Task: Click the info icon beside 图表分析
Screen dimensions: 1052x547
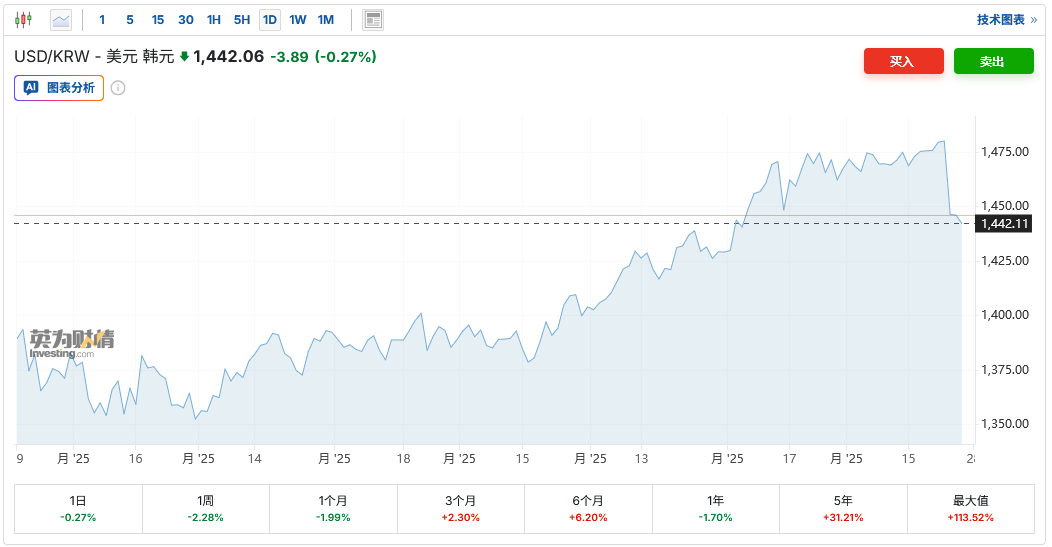Action: pos(118,88)
